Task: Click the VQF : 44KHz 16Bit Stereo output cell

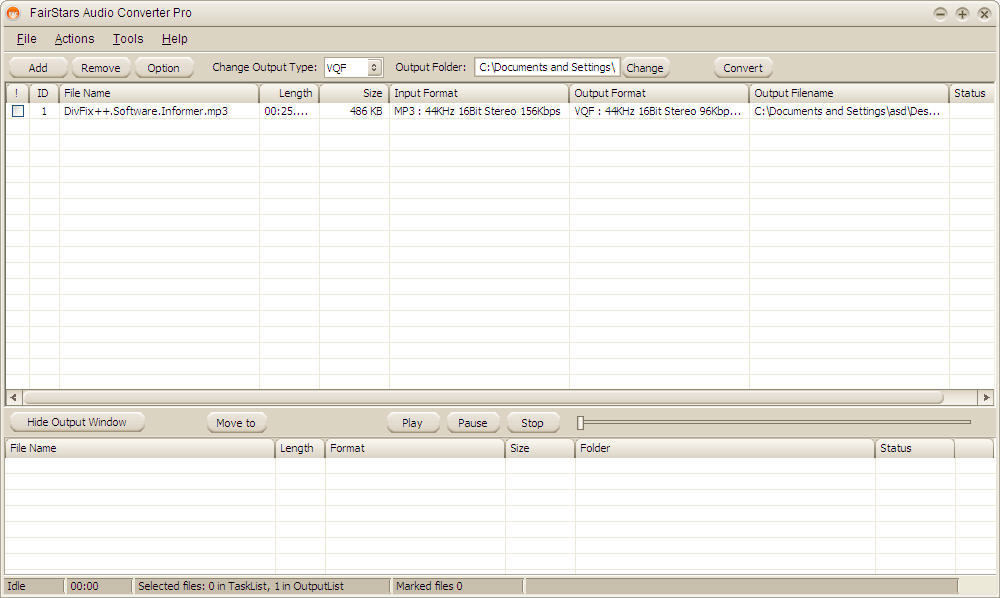Action: [658, 111]
